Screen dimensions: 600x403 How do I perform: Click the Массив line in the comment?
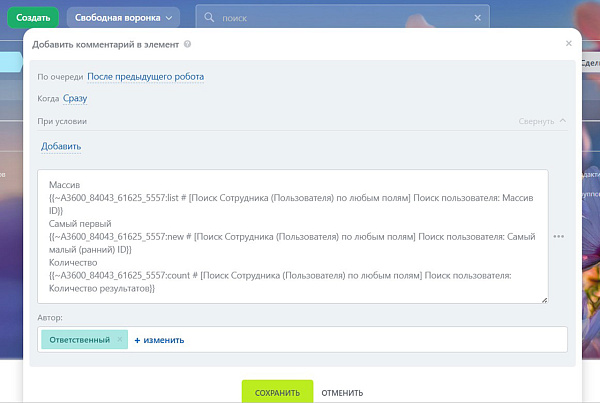click(x=64, y=185)
